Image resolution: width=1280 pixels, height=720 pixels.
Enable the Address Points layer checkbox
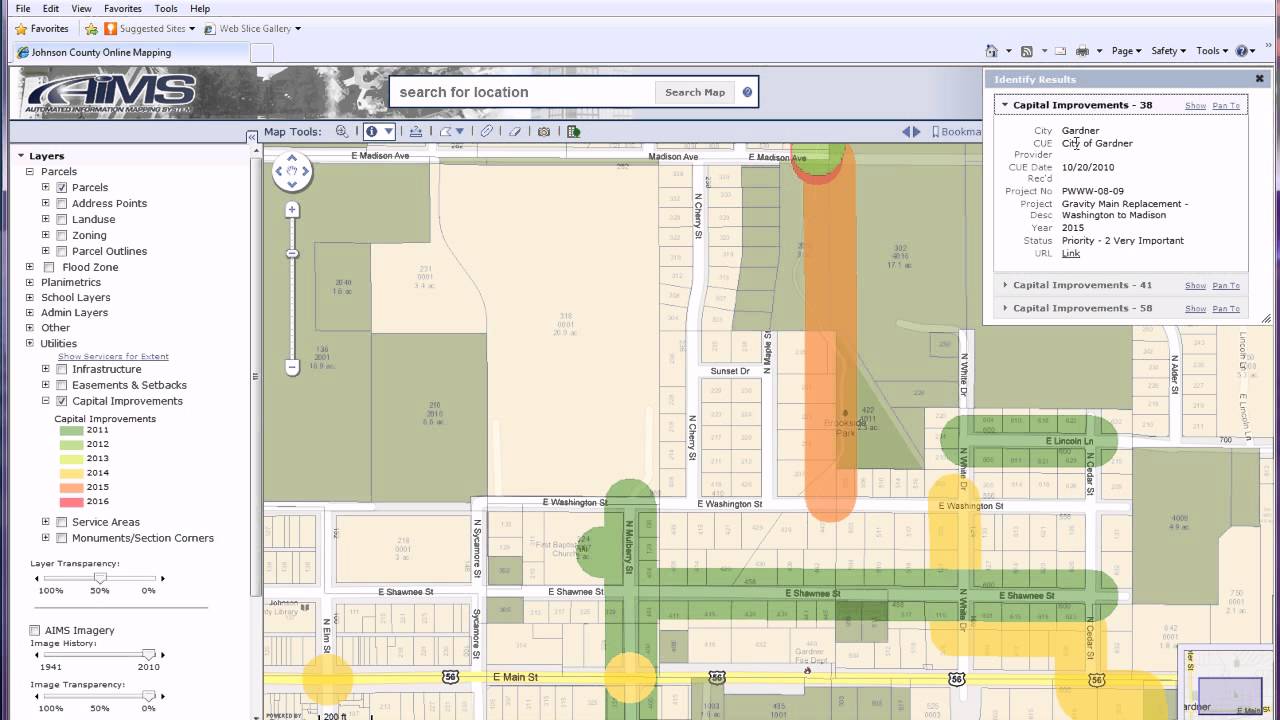point(62,203)
